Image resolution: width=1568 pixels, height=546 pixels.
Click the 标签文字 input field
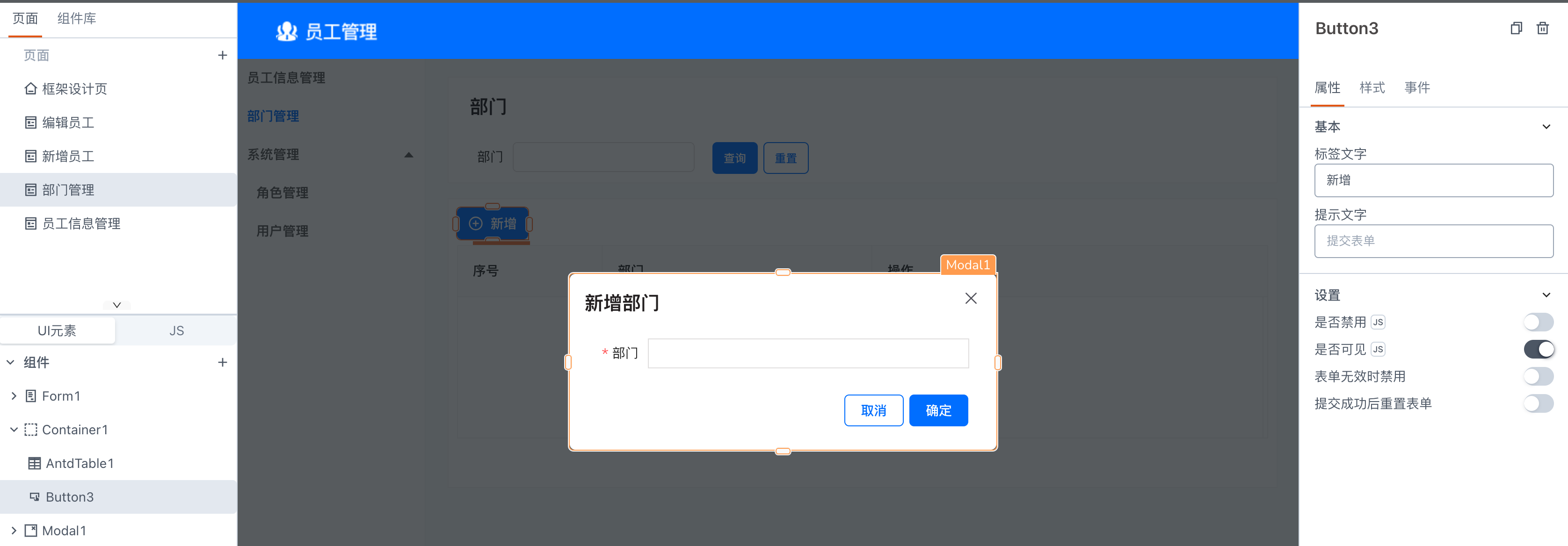[x=1433, y=180]
